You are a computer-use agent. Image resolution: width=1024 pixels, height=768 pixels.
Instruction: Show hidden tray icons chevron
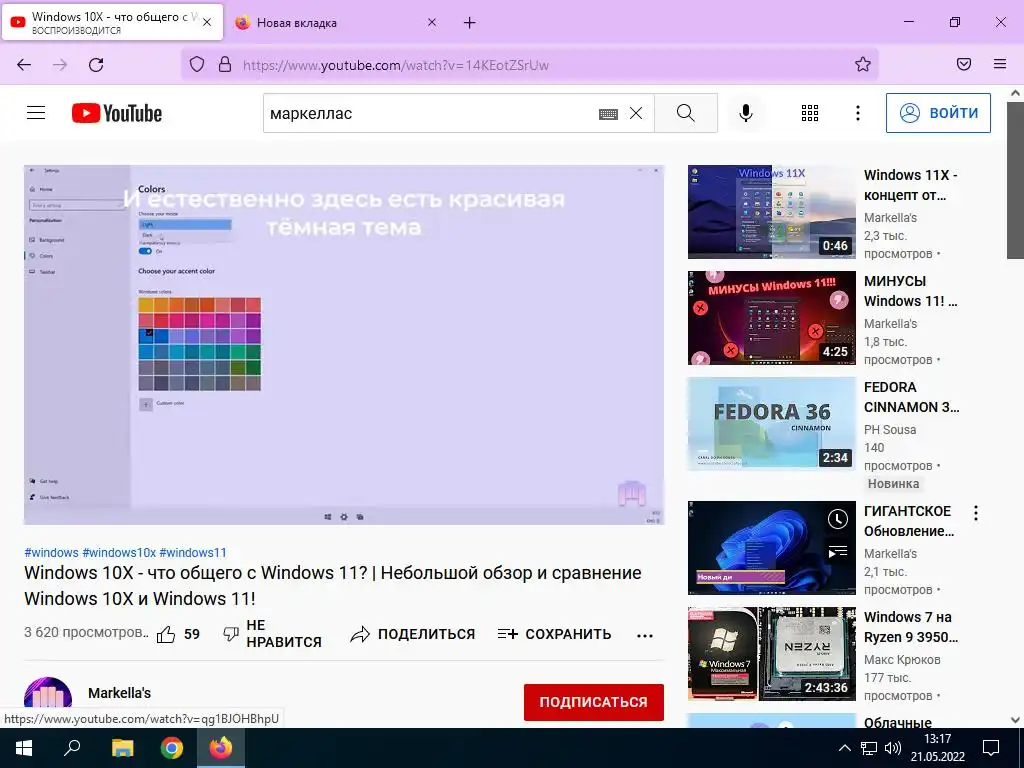tap(844, 748)
